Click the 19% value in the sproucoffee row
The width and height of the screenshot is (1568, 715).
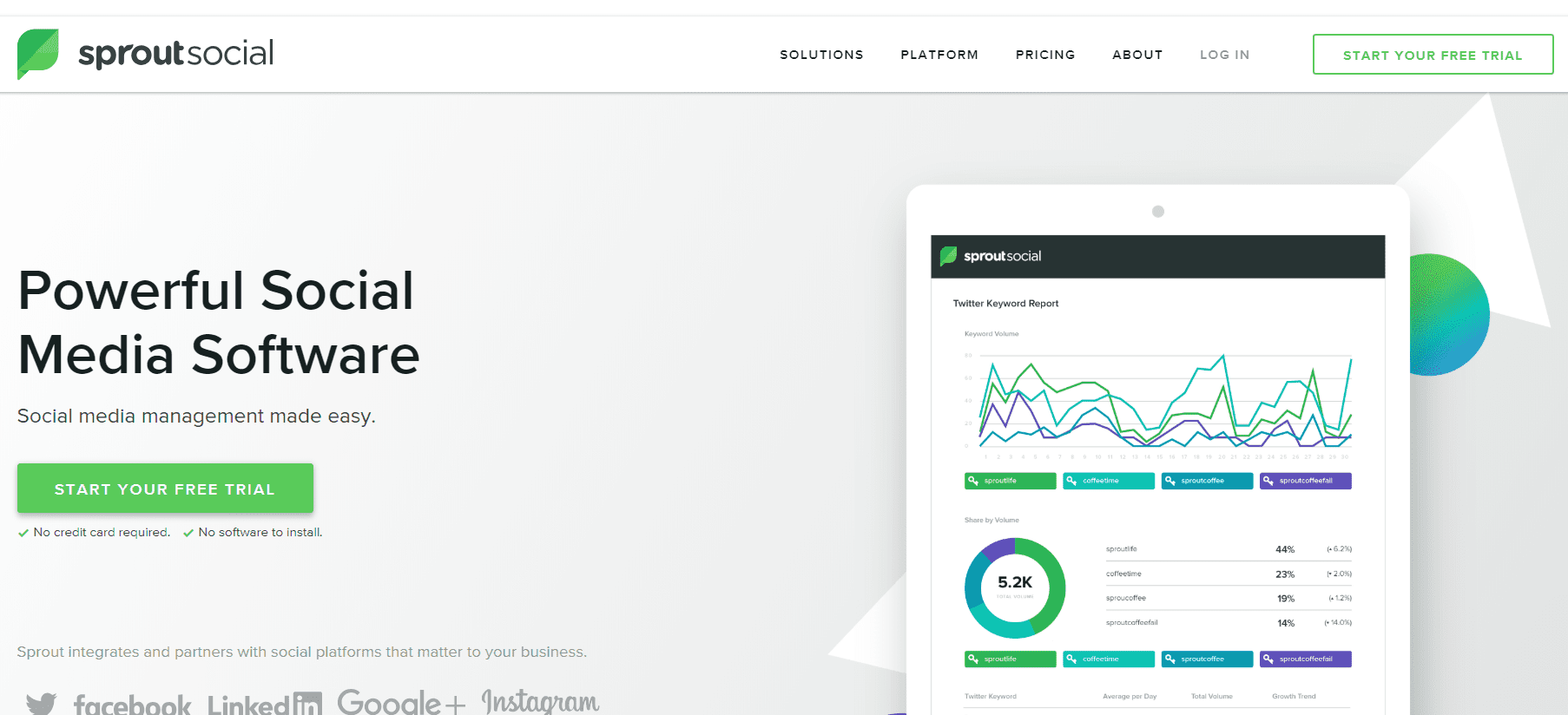coord(1286,599)
